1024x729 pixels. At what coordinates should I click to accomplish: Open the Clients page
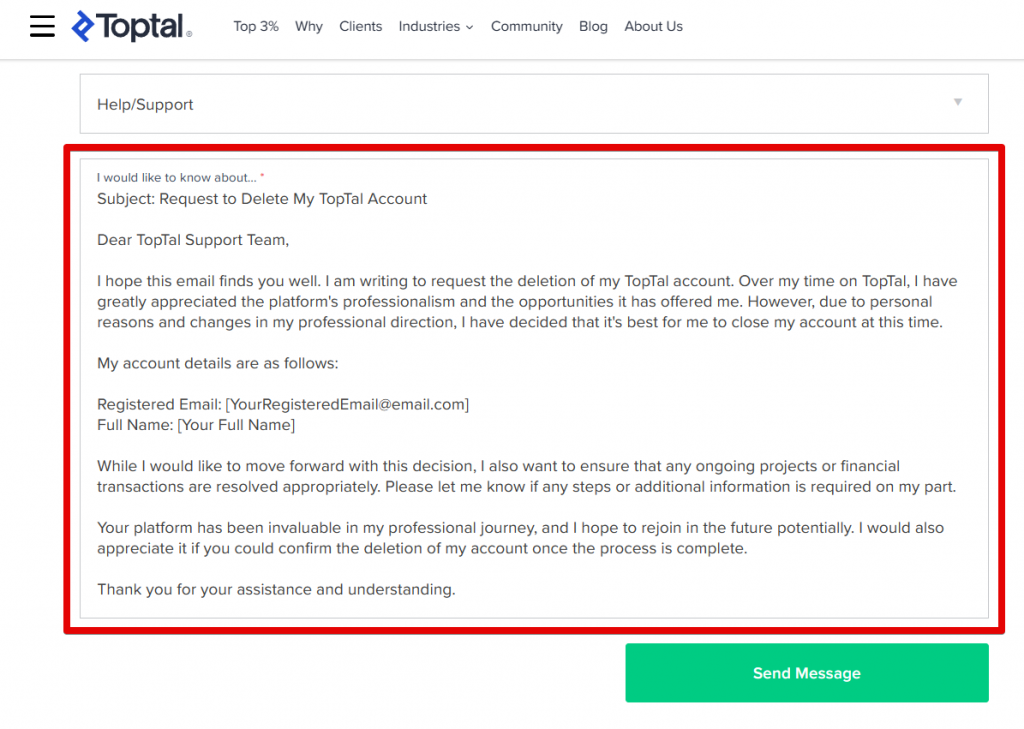click(360, 27)
